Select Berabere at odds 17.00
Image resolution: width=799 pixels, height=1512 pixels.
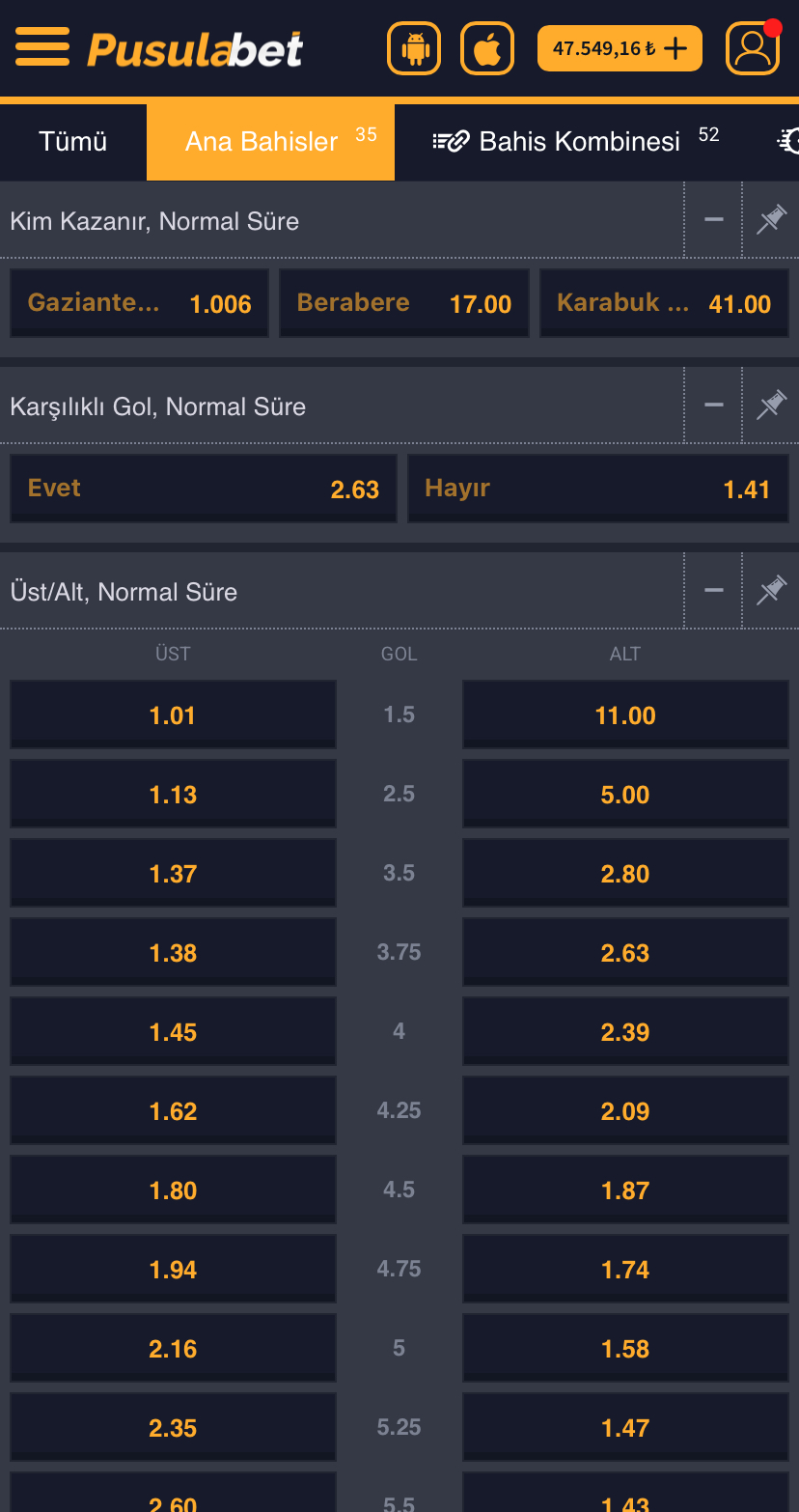[x=404, y=303]
